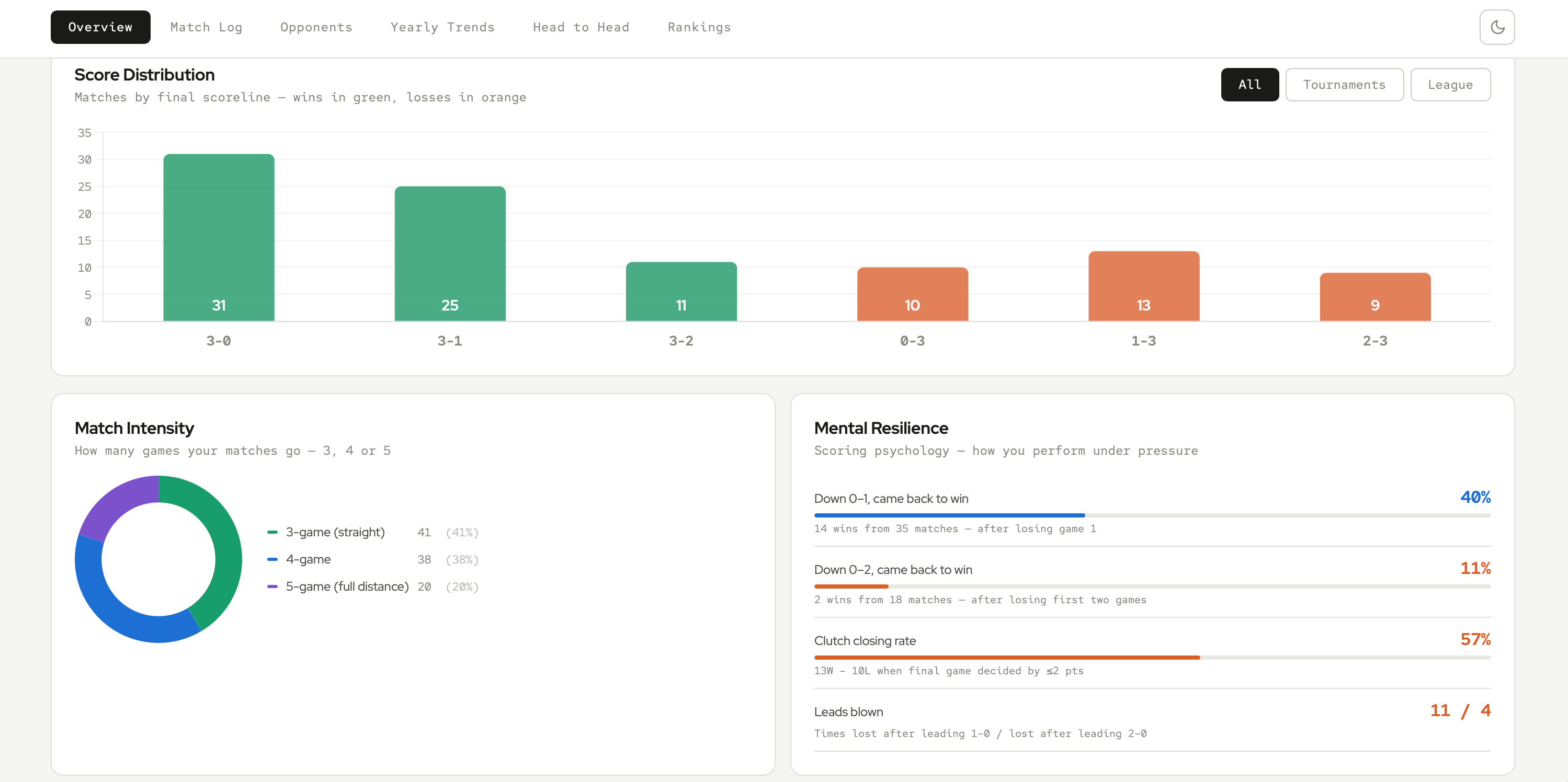Screen dimensions: 1568x782
Task: Click the 3-2 bar showing 11
Action: [x=681, y=292]
